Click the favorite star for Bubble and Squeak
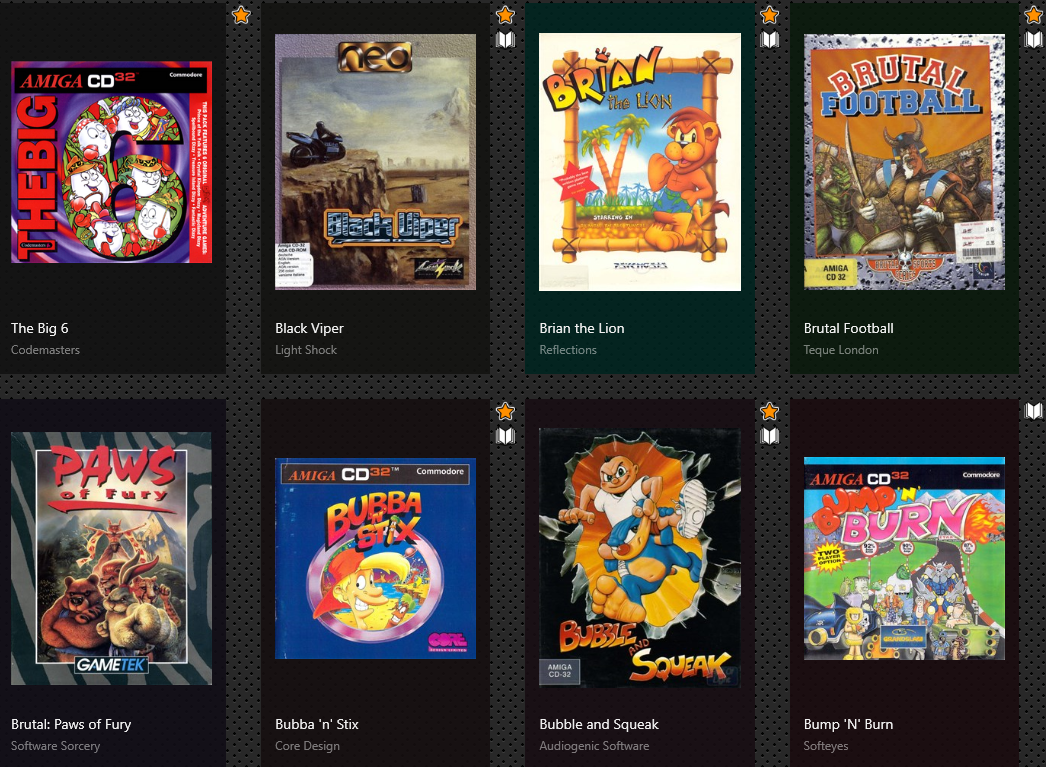This screenshot has width=1046, height=767. [x=769, y=412]
